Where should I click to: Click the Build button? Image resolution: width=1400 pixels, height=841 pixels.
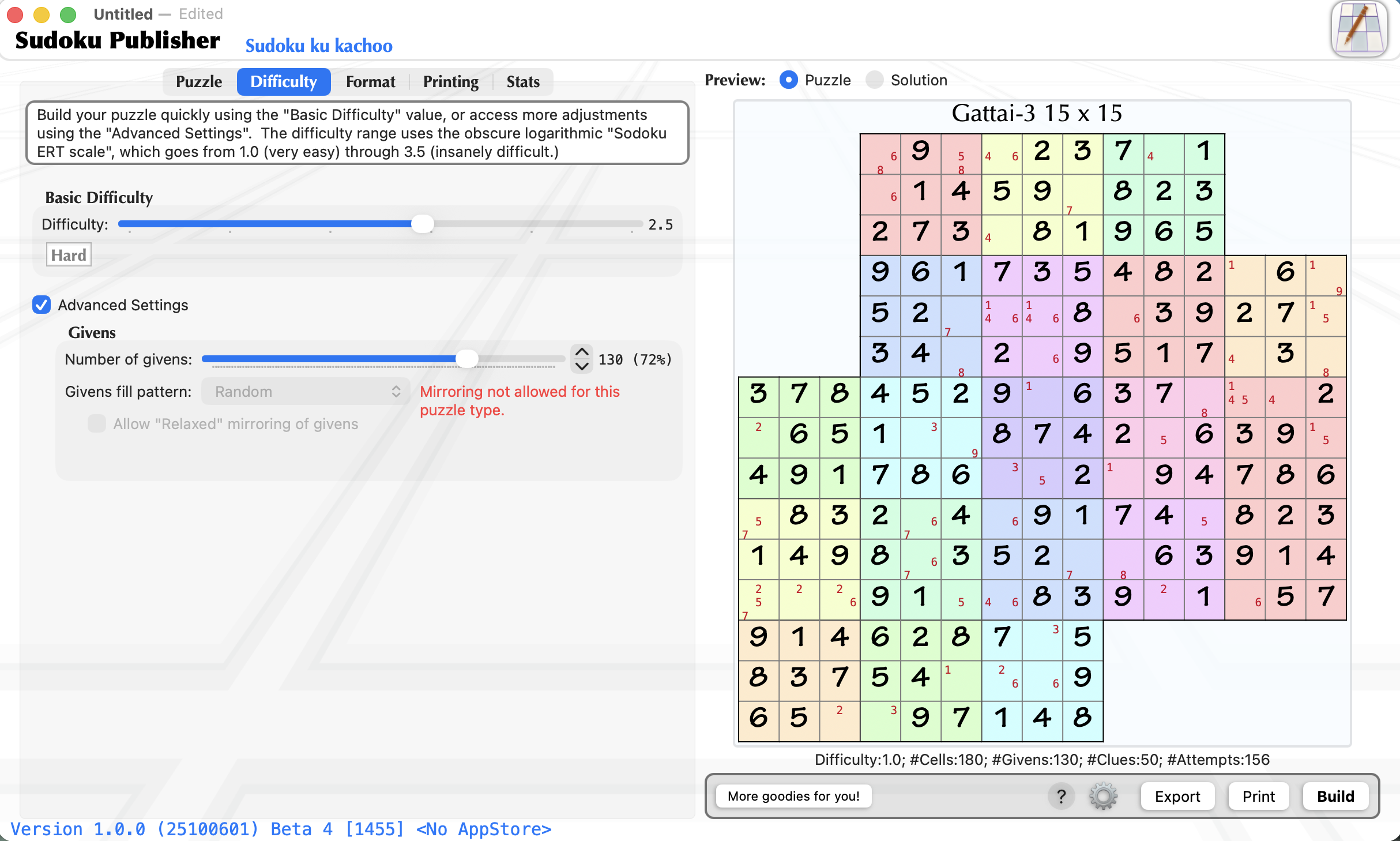tap(1335, 796)
